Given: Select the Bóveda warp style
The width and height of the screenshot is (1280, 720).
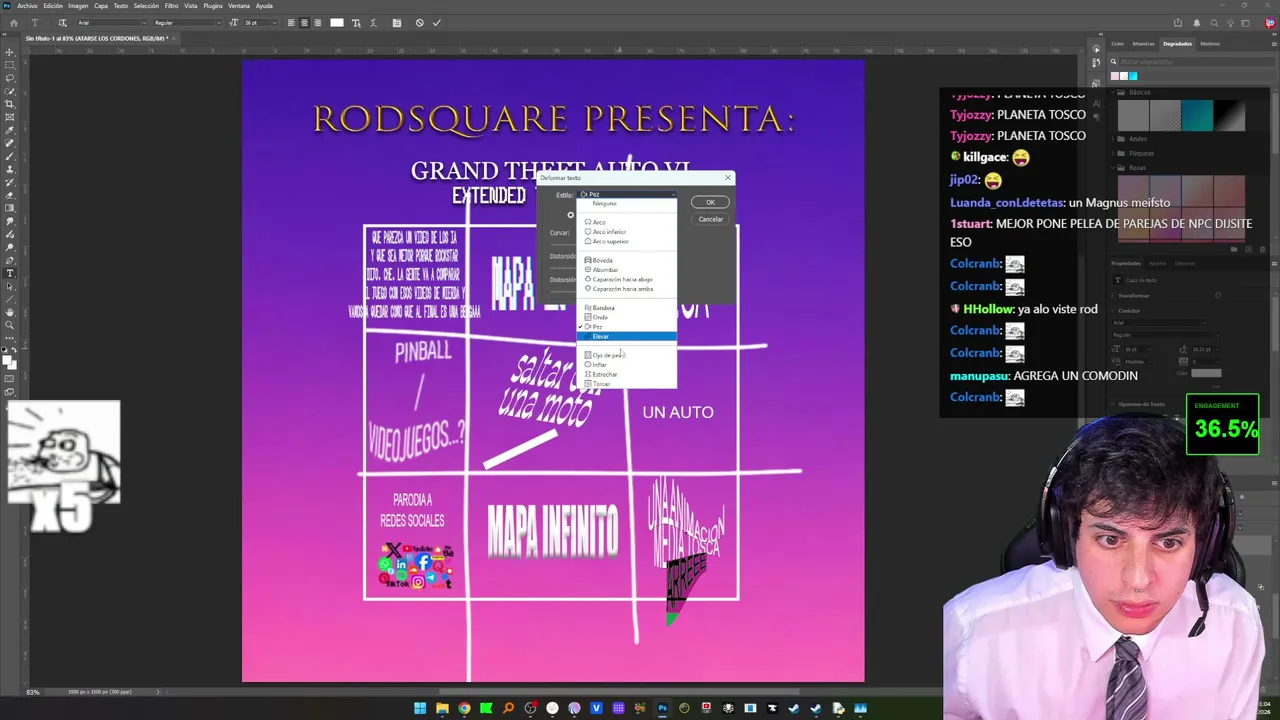Looking at the screenshot, I should pos(627,260).
